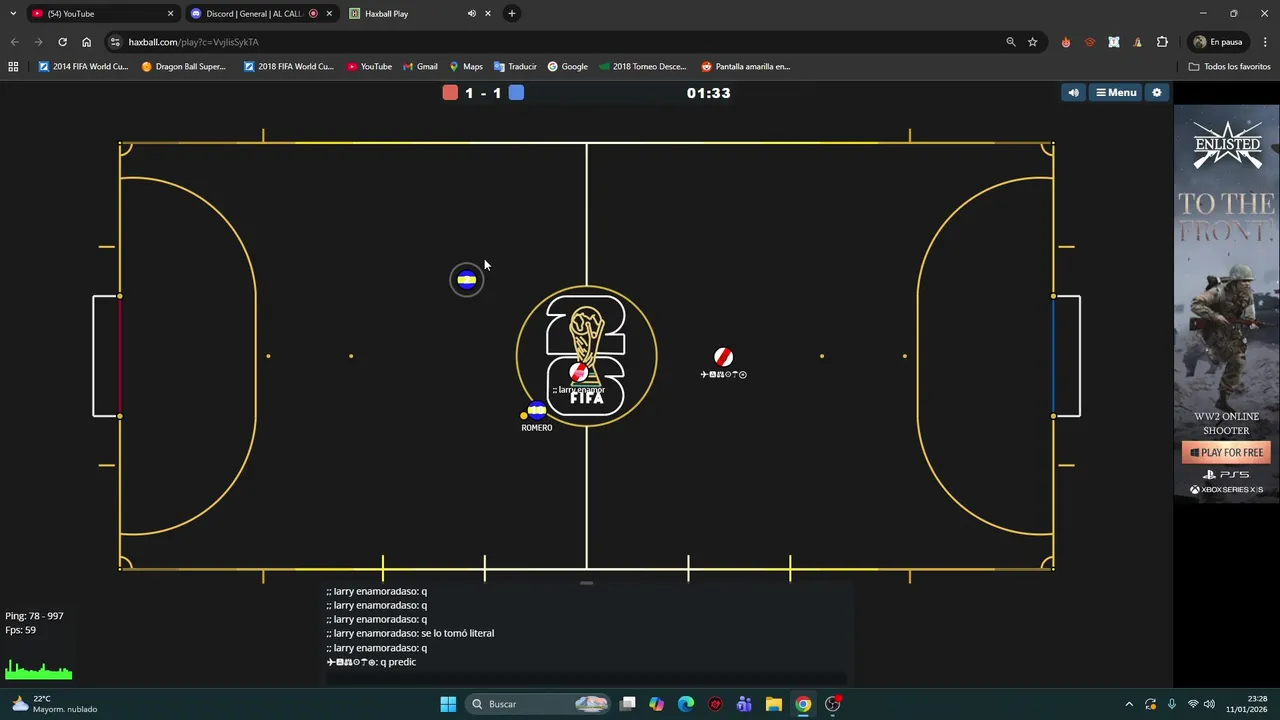
Task: Click the match timer 01:33
Action: click(x=708, y=93)
